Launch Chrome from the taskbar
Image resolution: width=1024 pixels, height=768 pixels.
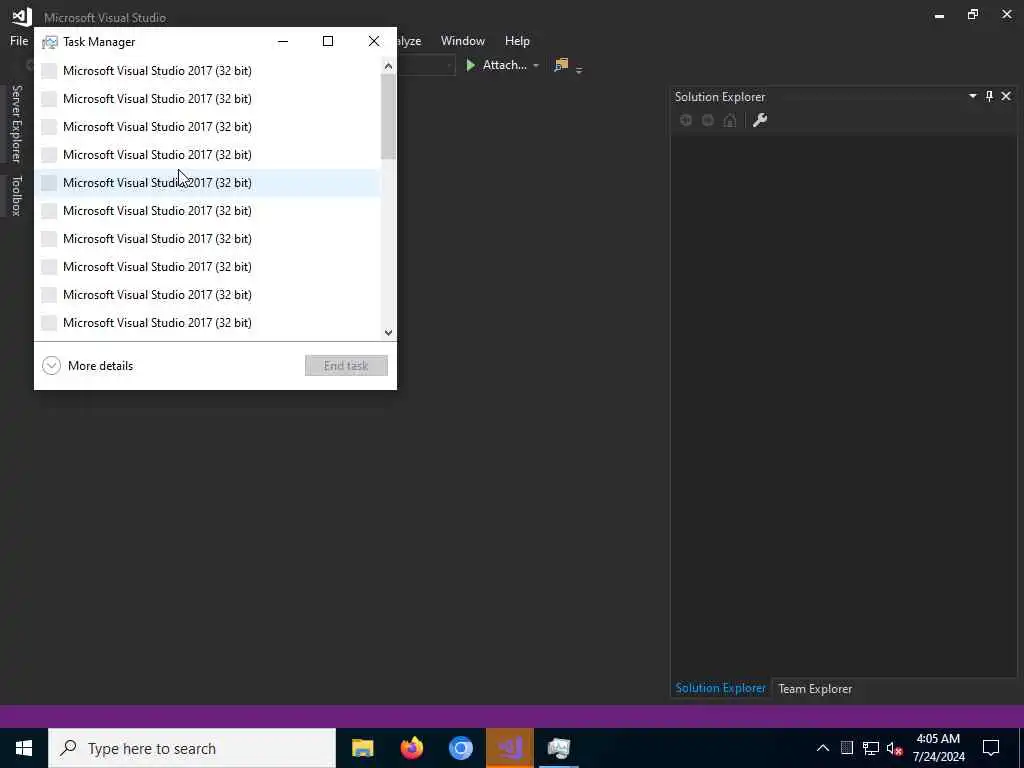point(460,748)
